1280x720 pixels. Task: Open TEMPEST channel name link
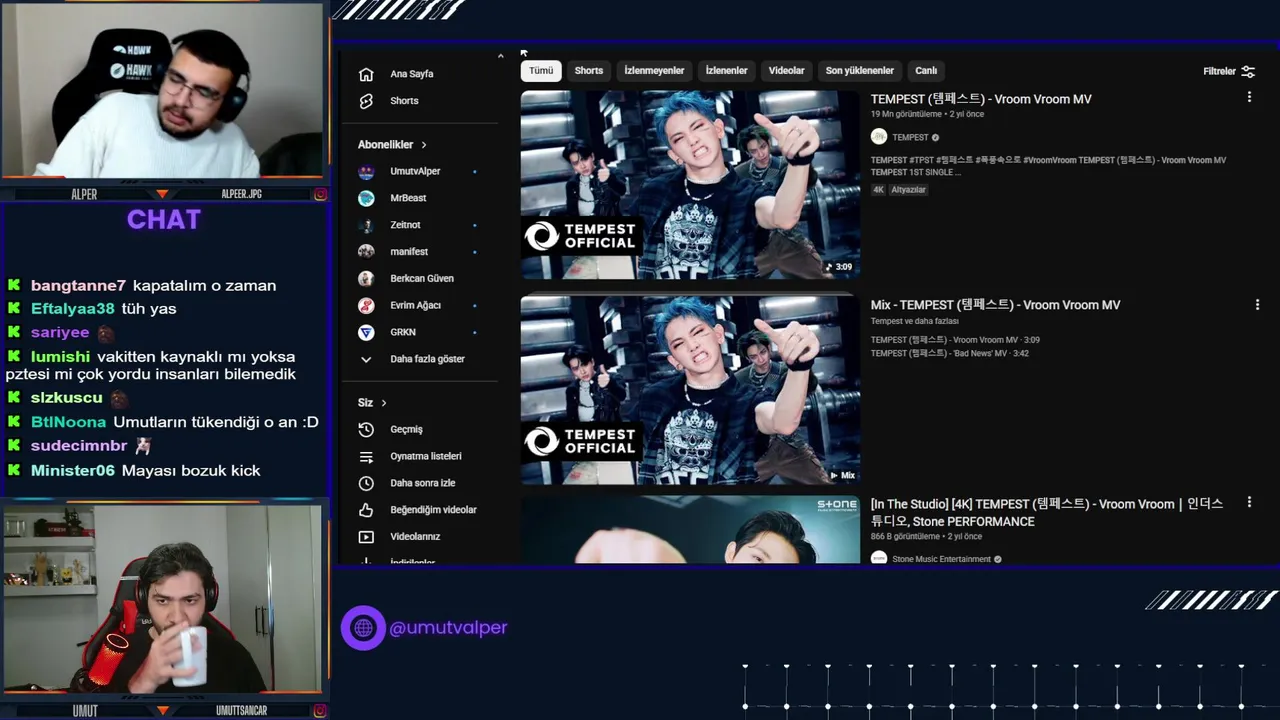click(x=910, y=137)
